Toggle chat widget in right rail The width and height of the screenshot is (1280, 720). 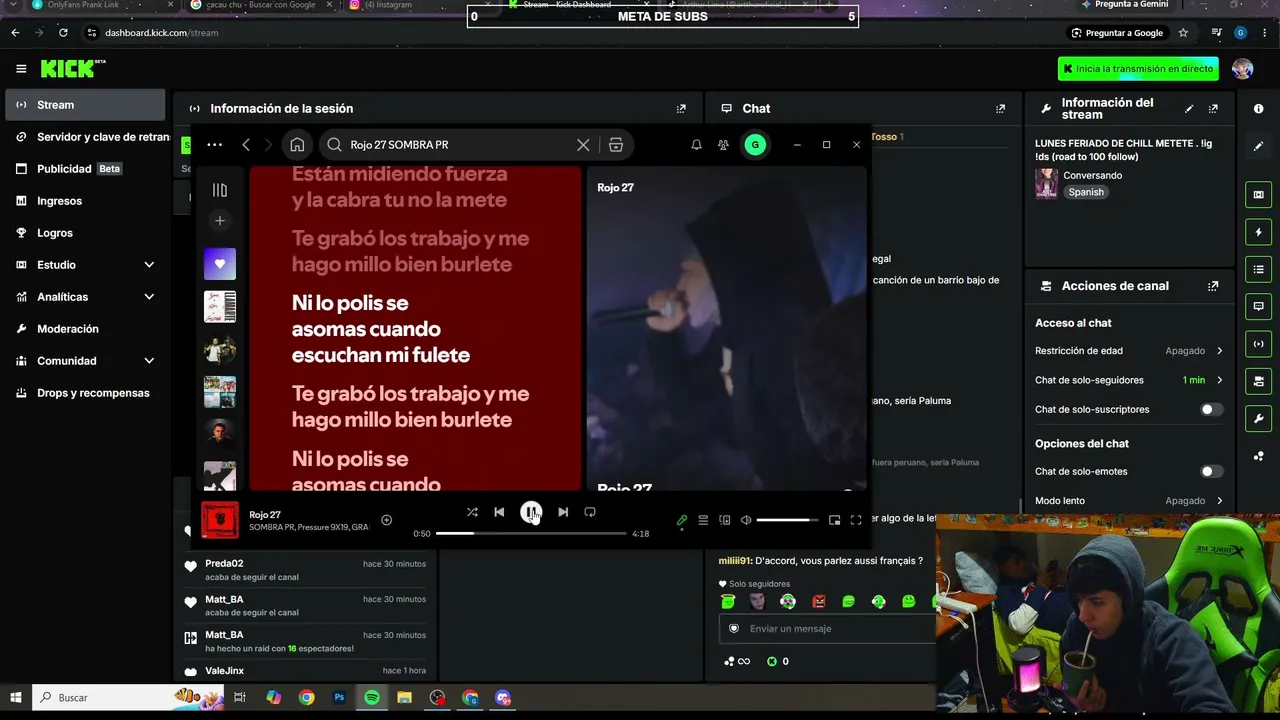1259,307
